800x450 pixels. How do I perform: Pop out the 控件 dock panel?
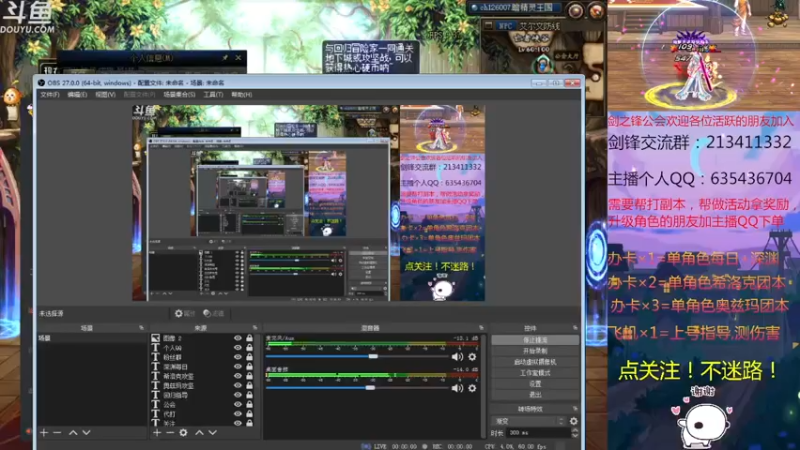point(575,328)
